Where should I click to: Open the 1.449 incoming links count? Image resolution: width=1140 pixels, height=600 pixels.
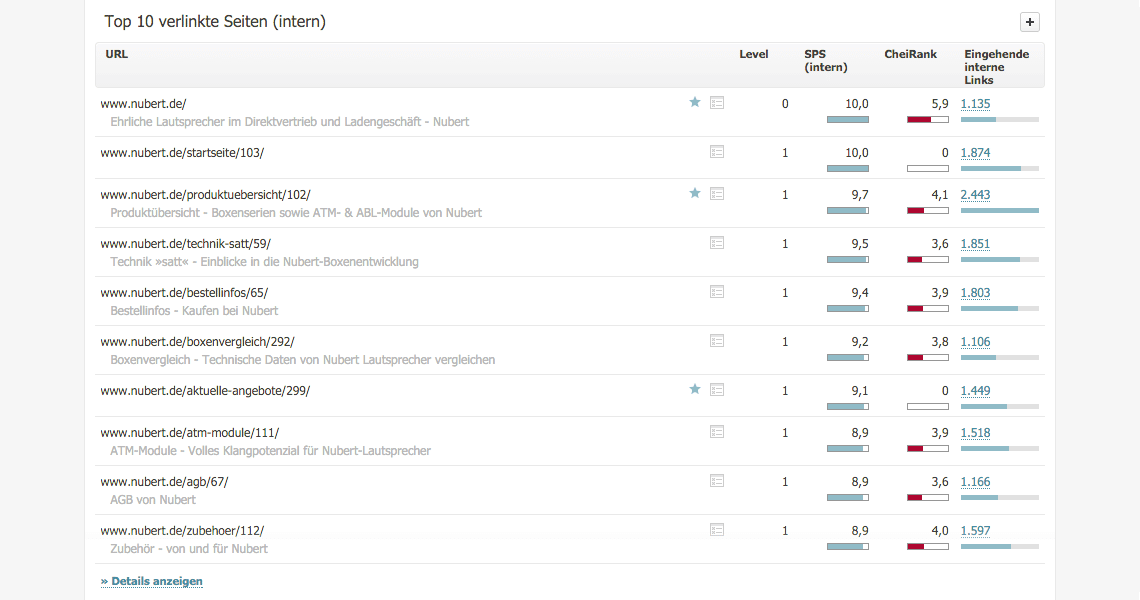[975, 391]
